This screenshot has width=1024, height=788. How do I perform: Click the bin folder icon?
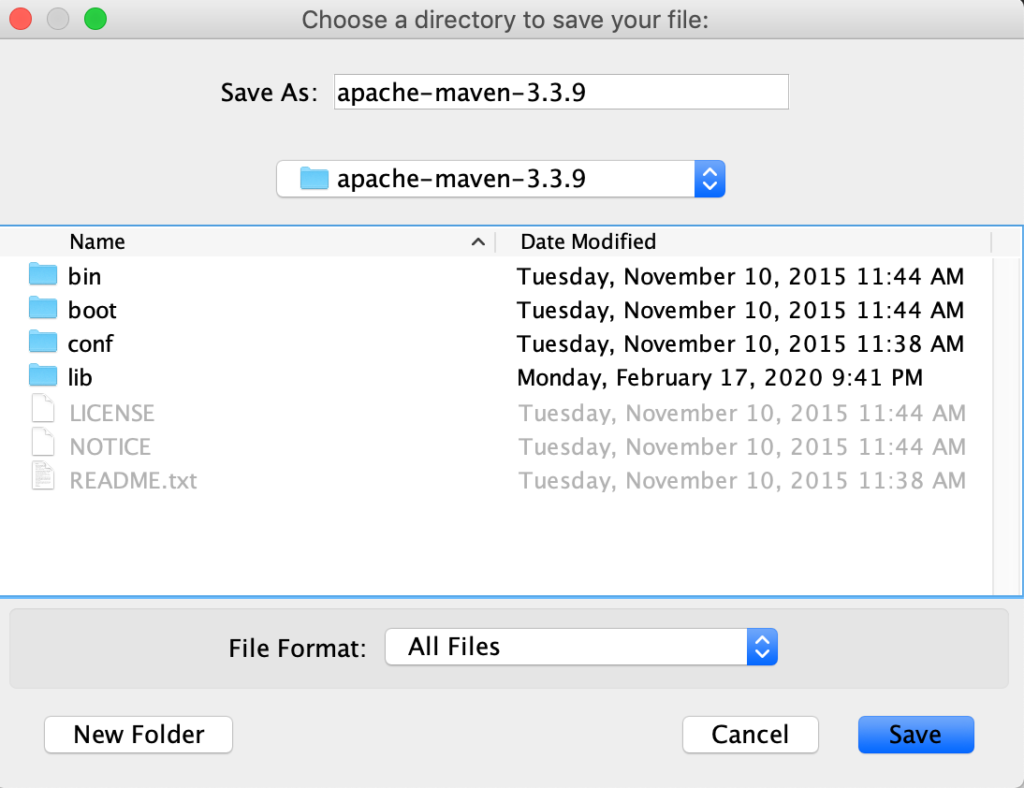click(43, 275)
